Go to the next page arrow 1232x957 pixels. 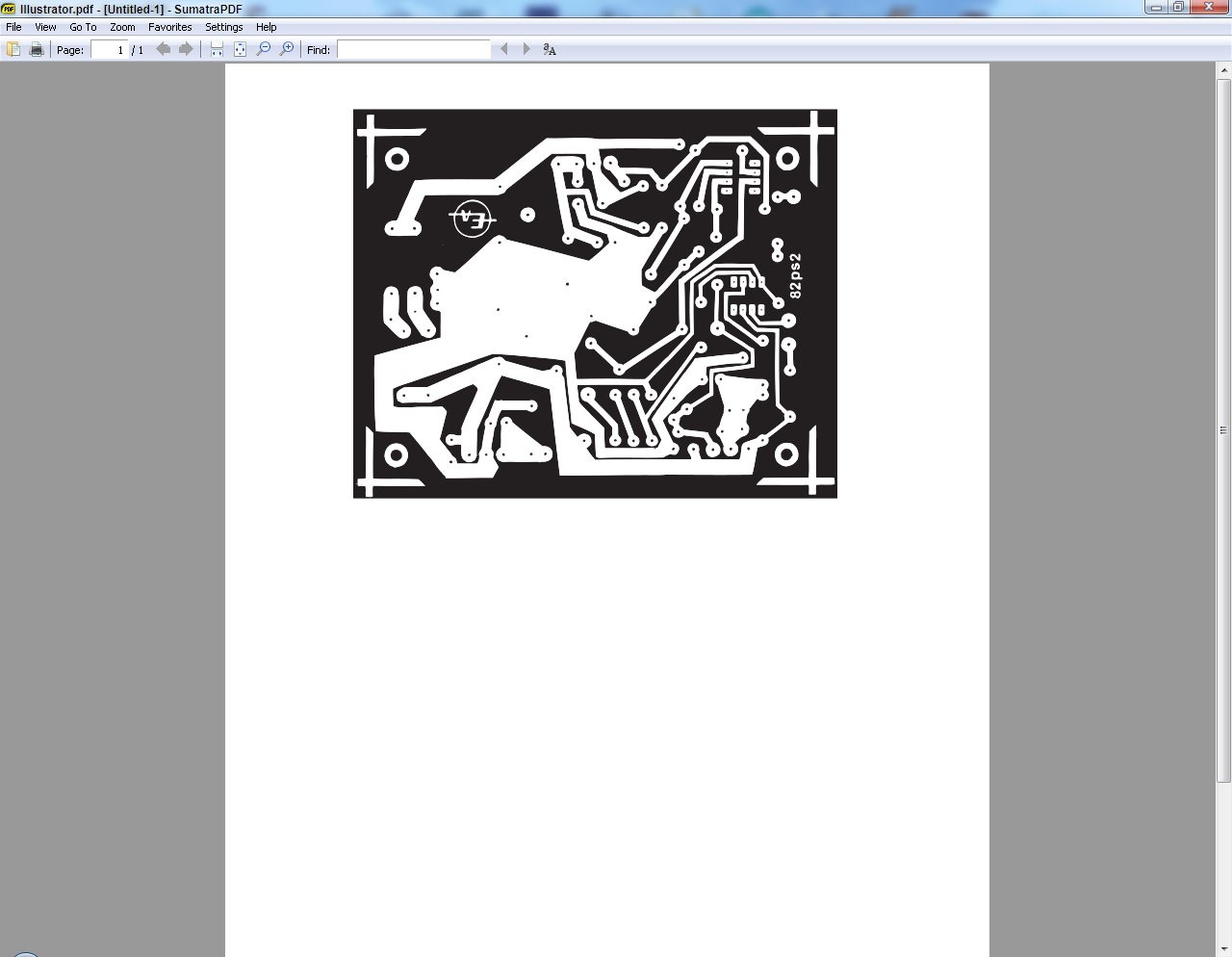click(x=186, y=49)
